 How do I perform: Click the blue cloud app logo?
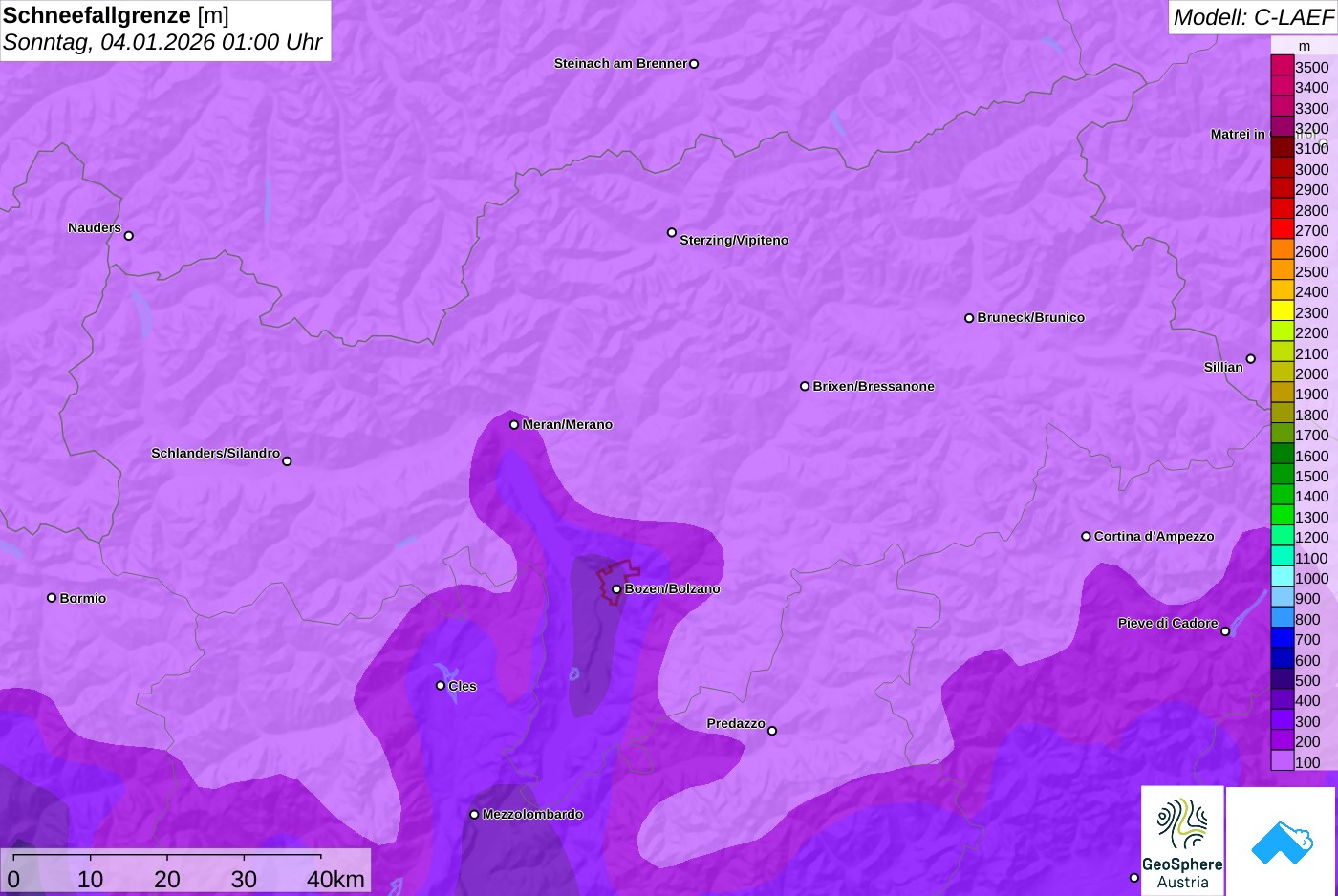tap(1282, 842)
